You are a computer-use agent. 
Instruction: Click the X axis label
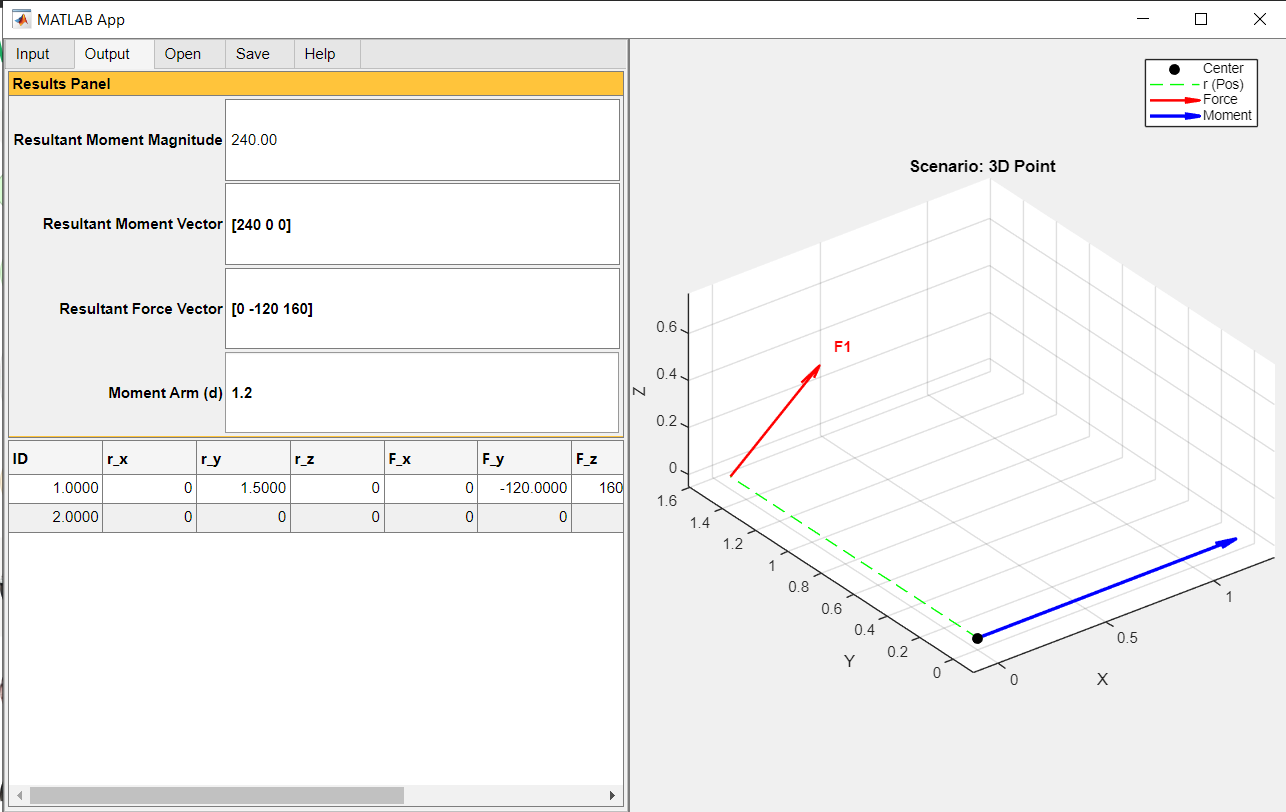tap(1102, 679)
